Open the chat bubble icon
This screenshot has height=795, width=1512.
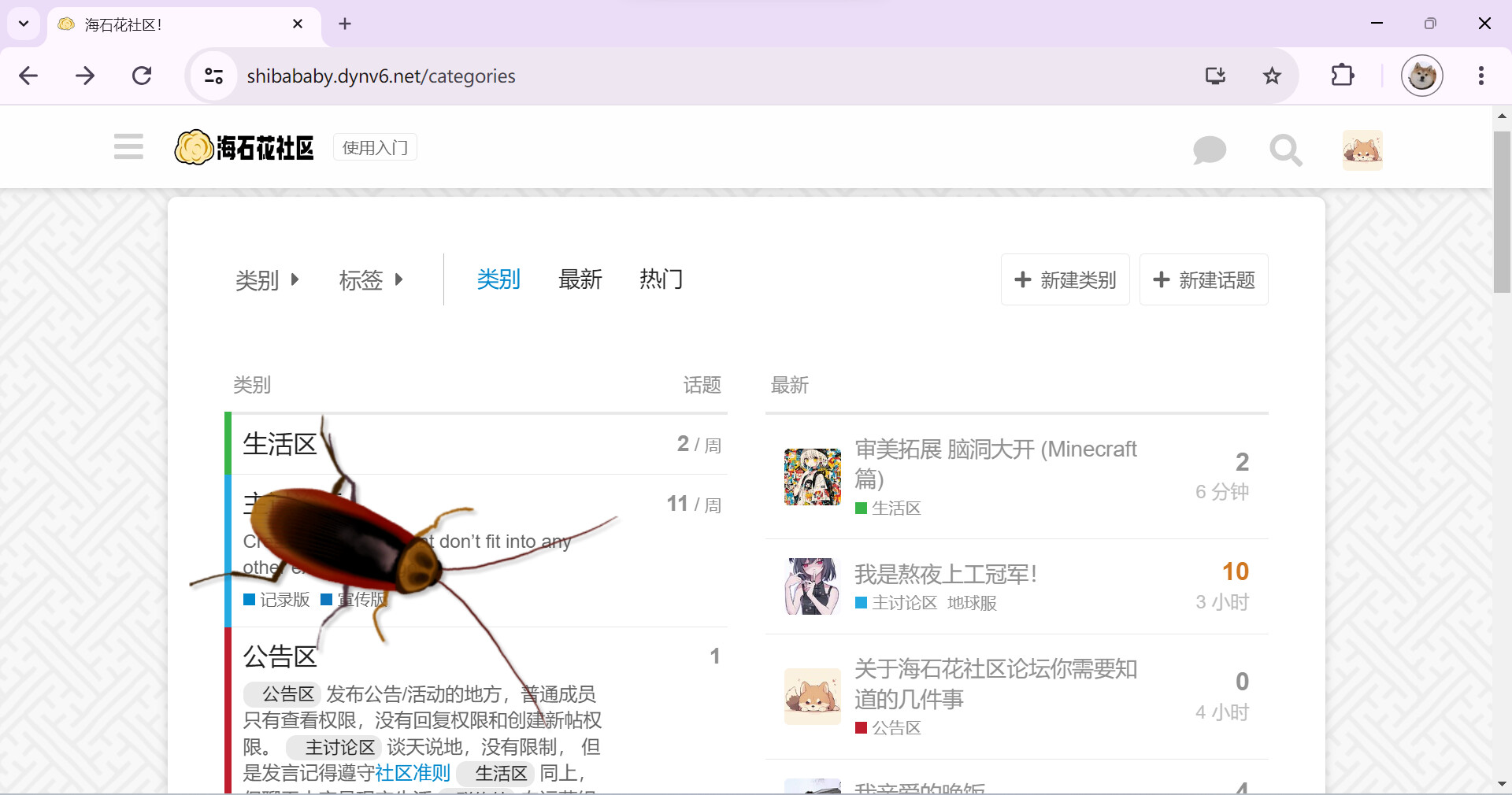click(x=1209, y=150)
